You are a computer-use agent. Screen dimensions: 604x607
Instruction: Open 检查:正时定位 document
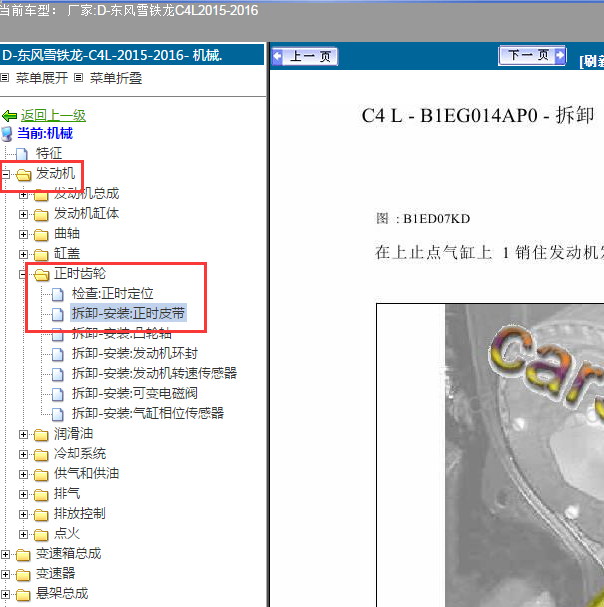(113, 293)
